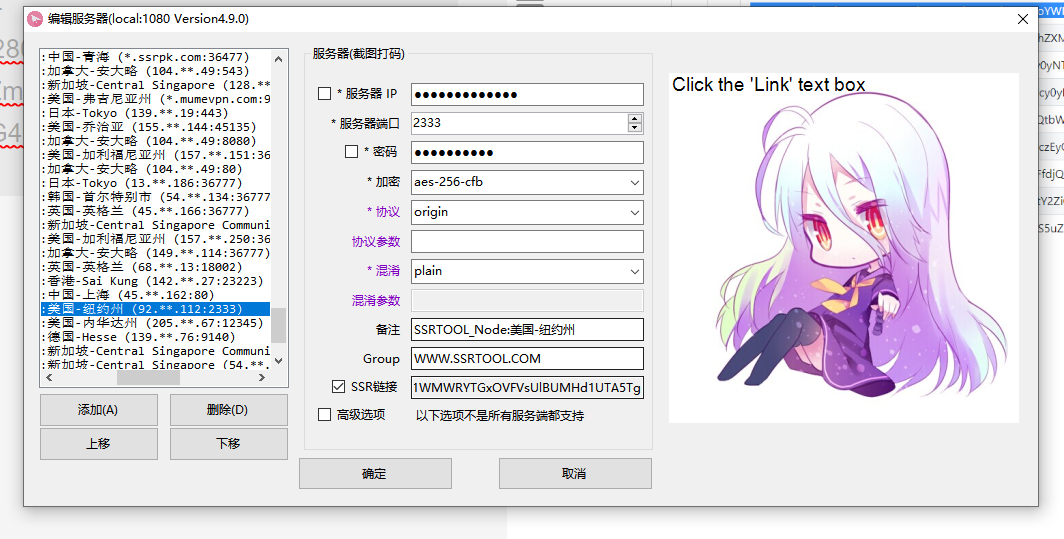Click the ShadowsocksR app icon in title bar
The height and width of the screenshot is (539, 1064).
pyautogui.click(x=35, y=19)
